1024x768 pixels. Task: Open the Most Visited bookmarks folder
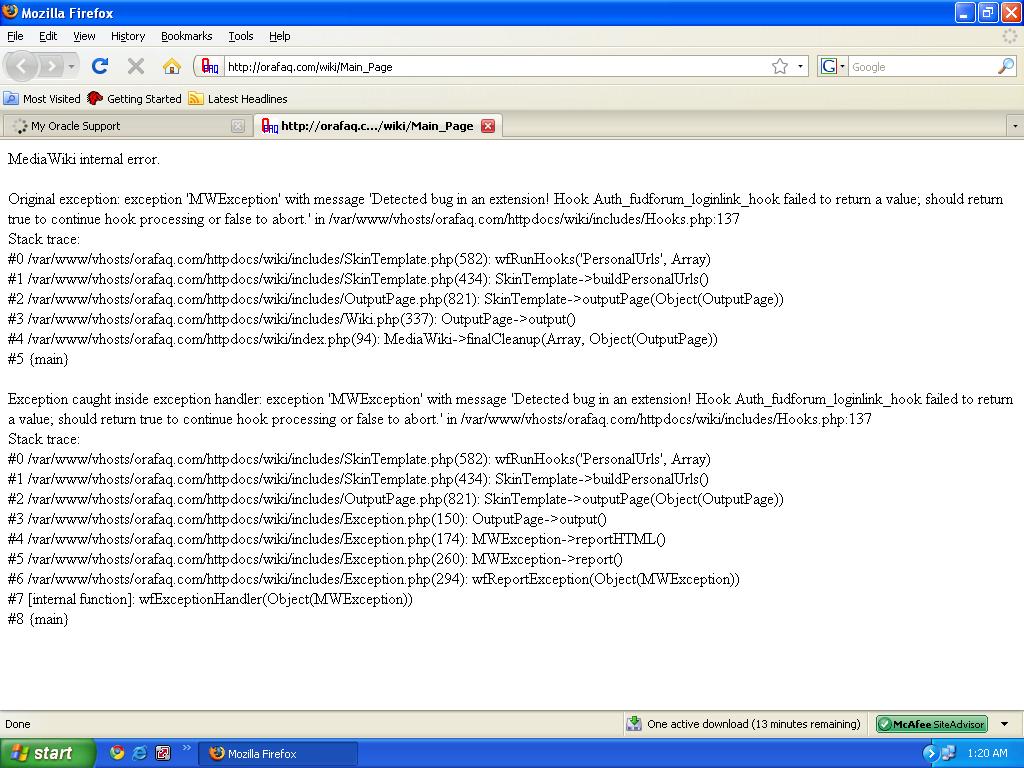pos(42,99)
